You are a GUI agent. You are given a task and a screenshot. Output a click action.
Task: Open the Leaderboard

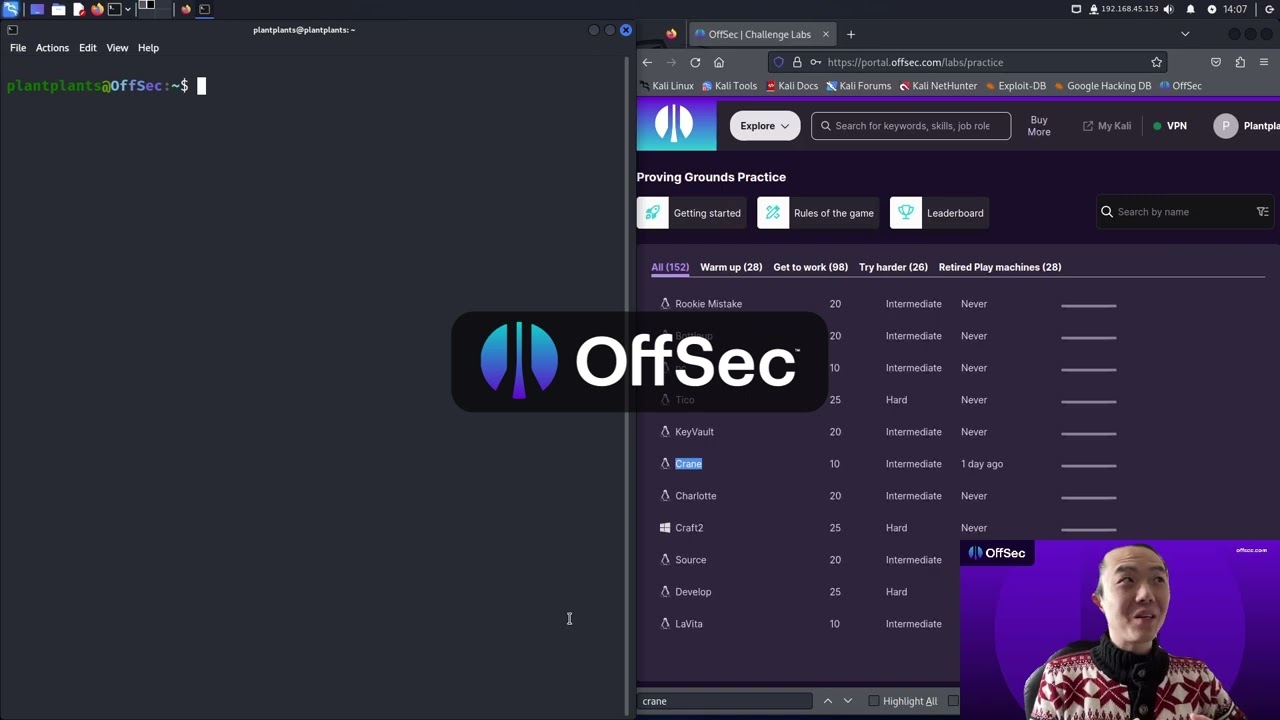point(938,213)
